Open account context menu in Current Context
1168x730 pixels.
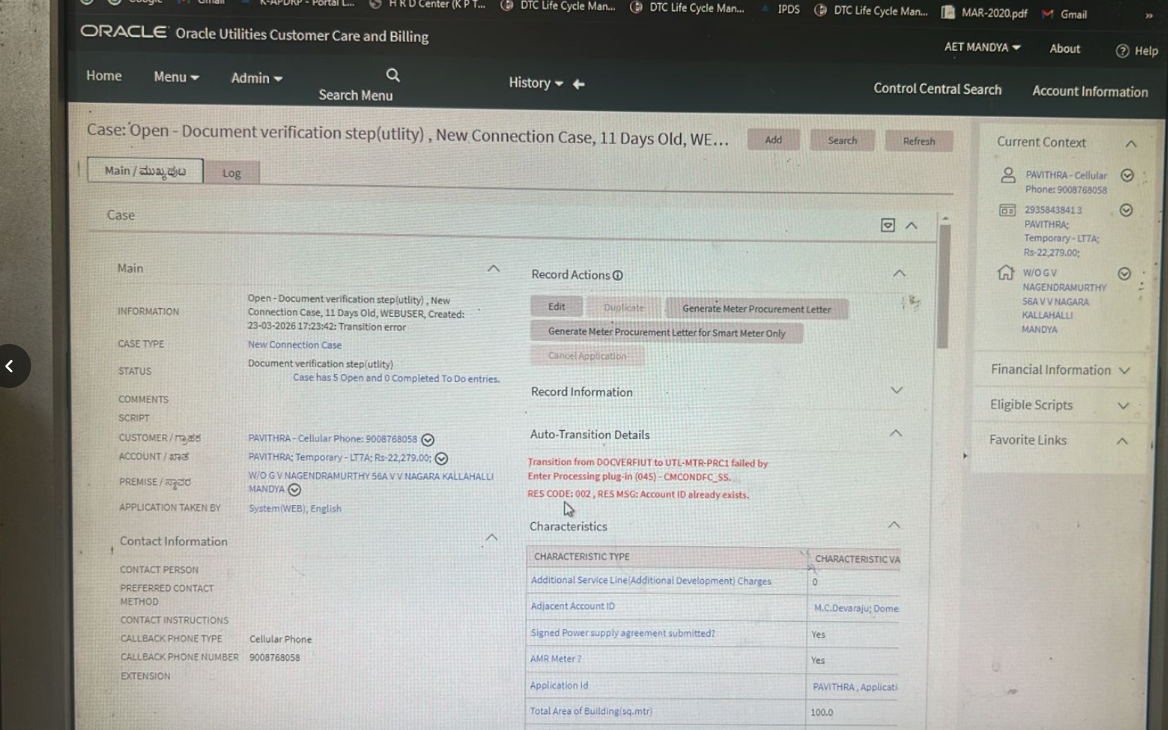click(x=1126, y=210)
